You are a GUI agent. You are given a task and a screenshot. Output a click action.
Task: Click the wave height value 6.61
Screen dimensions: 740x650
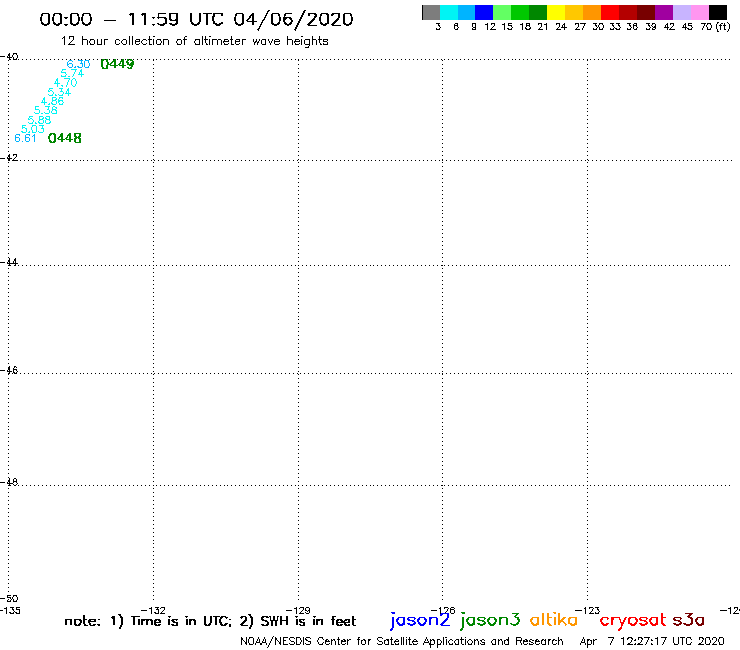coord(25,138)
